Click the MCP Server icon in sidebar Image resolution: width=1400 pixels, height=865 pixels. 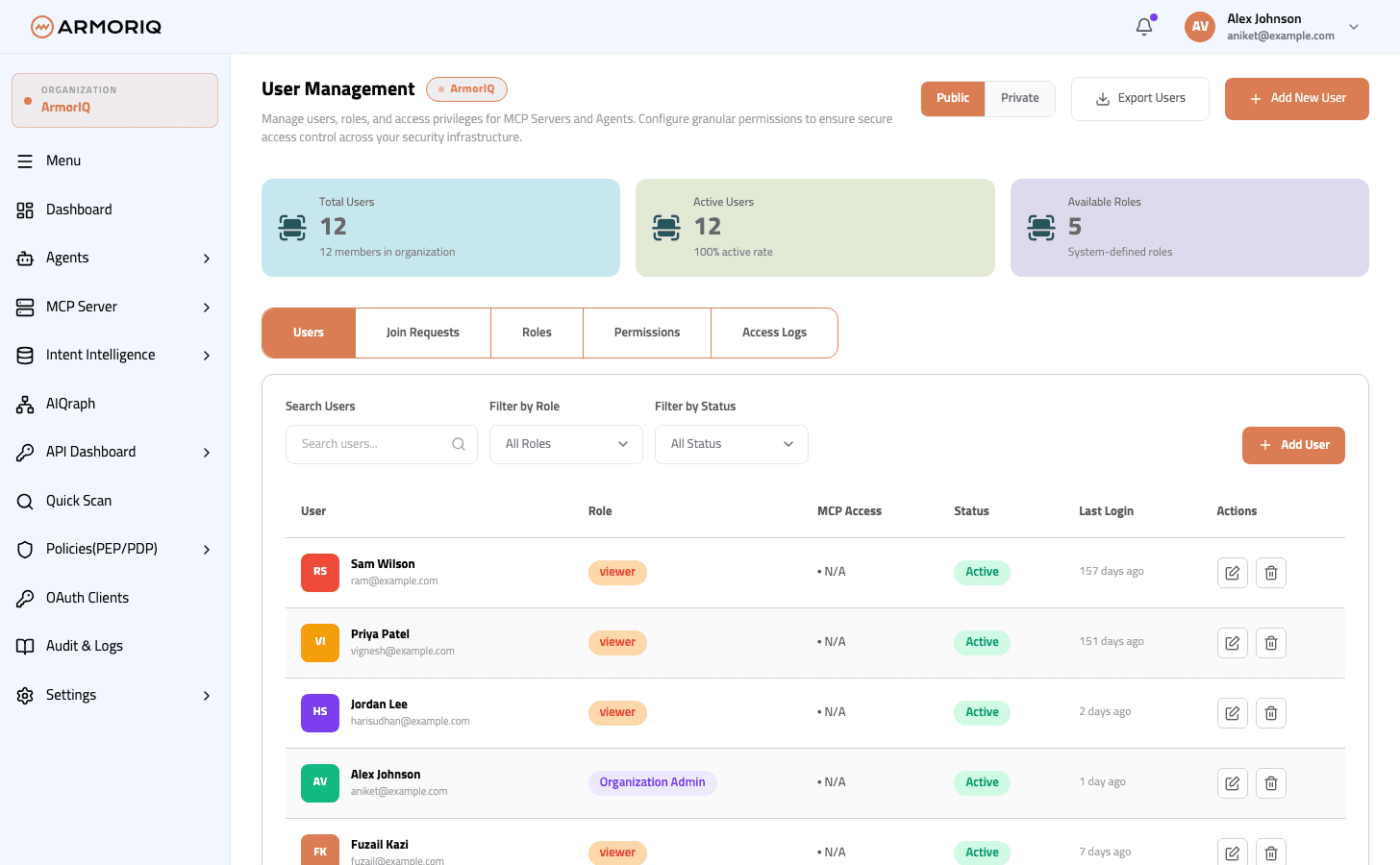25,308
